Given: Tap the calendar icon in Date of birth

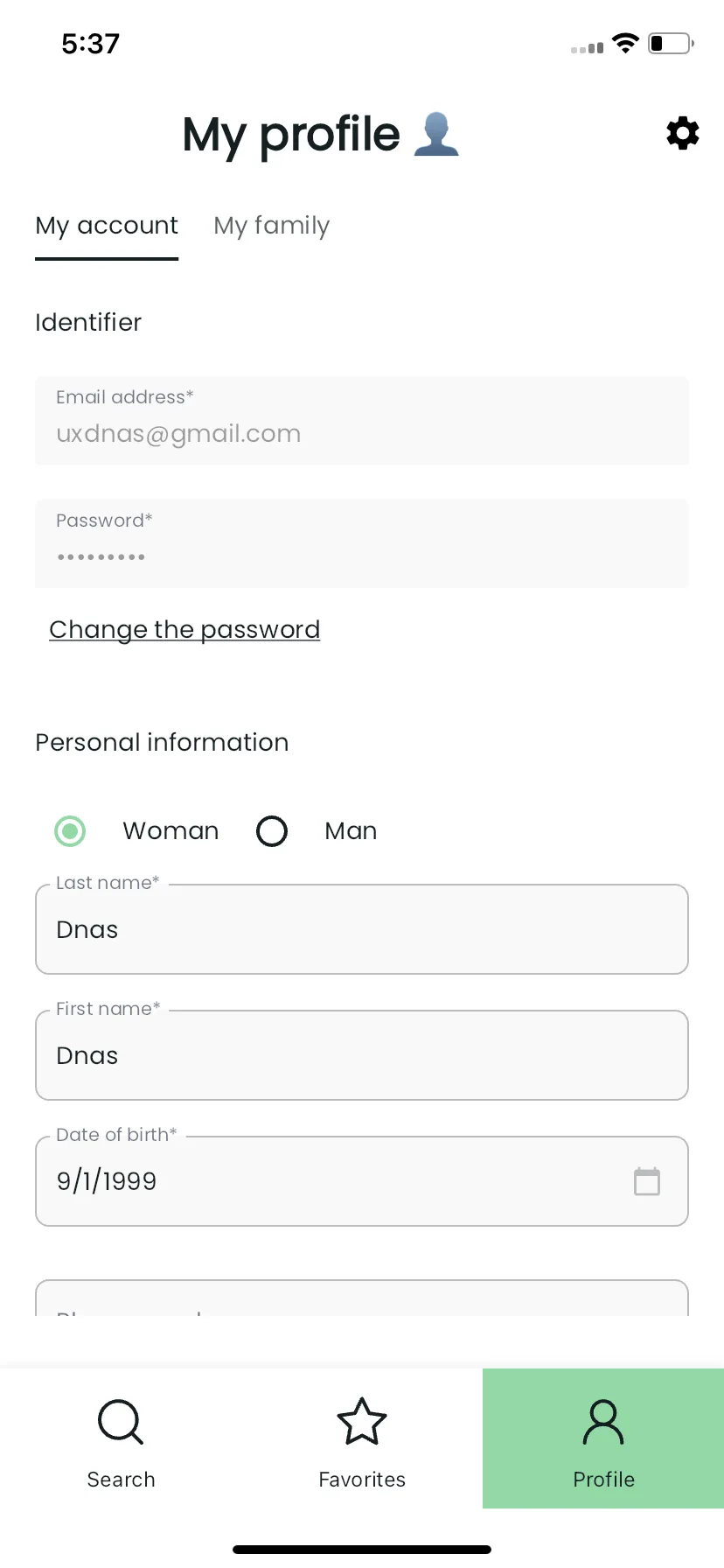Looking at the screenshot, I should [x=647, y=1181].
